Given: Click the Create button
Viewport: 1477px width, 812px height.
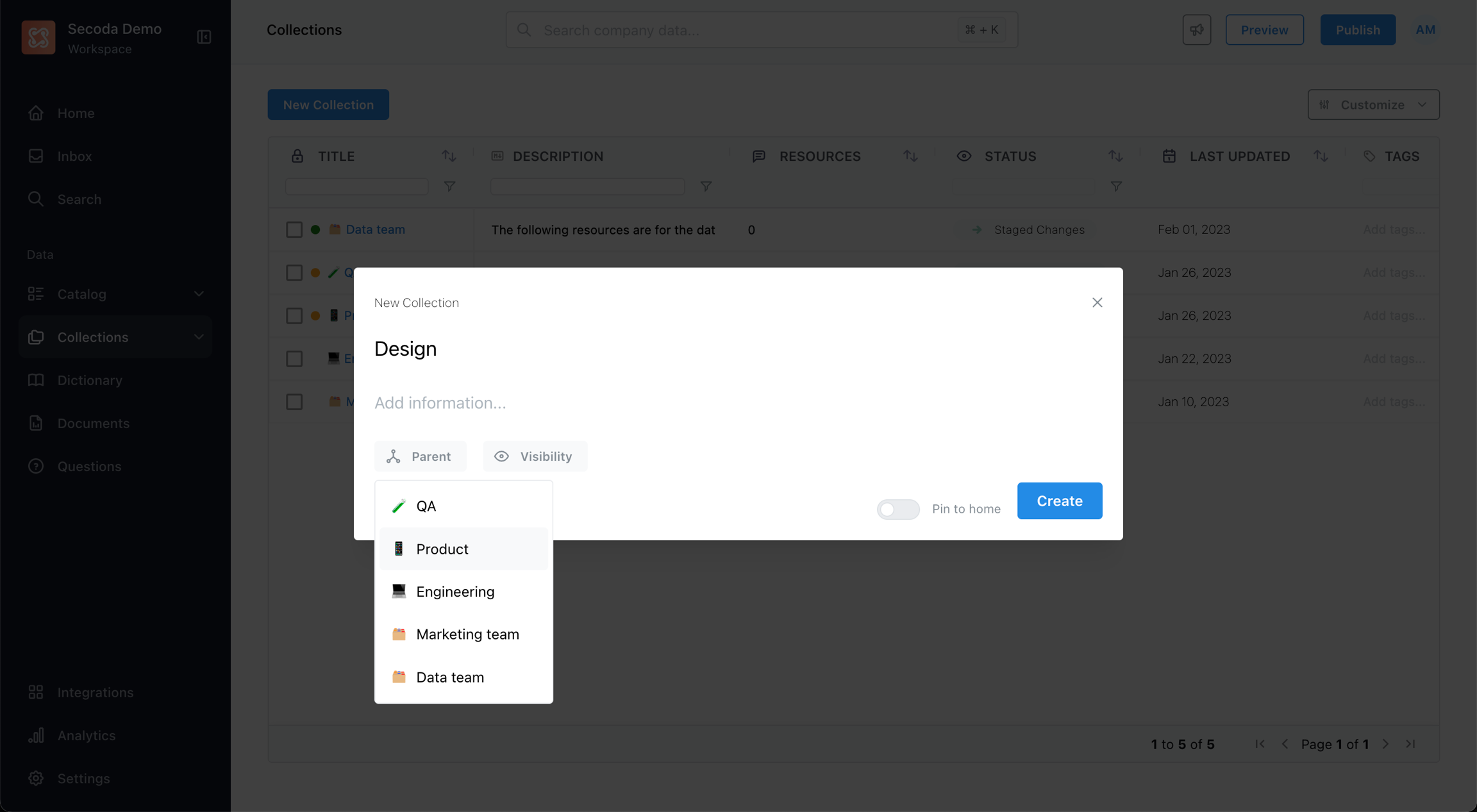Looking at the screenshot, I should pos(1059,501).
